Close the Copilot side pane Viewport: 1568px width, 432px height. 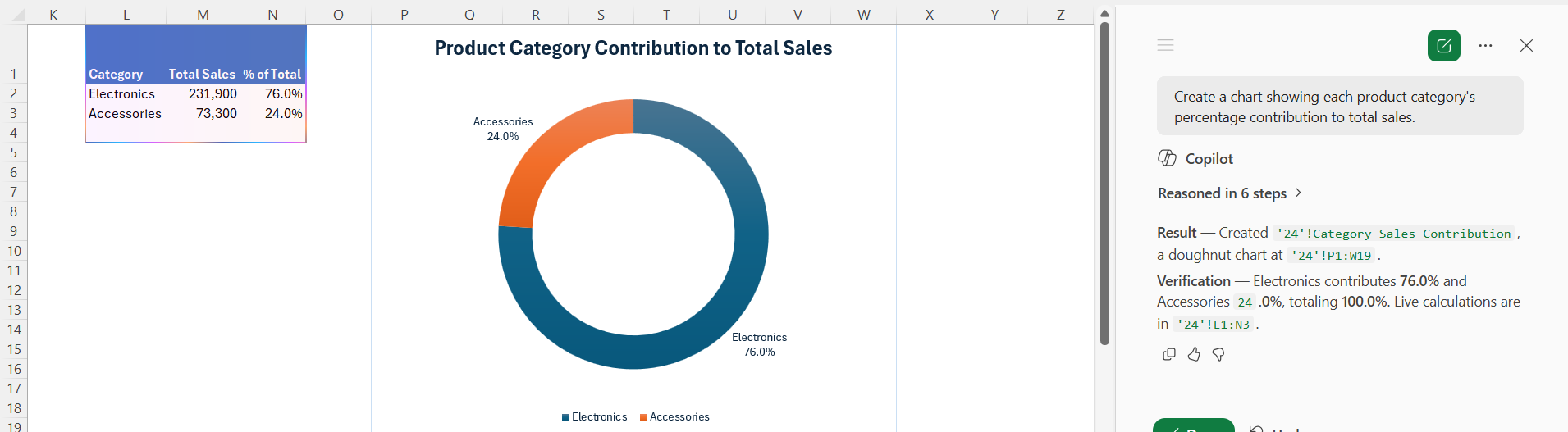1526,46
